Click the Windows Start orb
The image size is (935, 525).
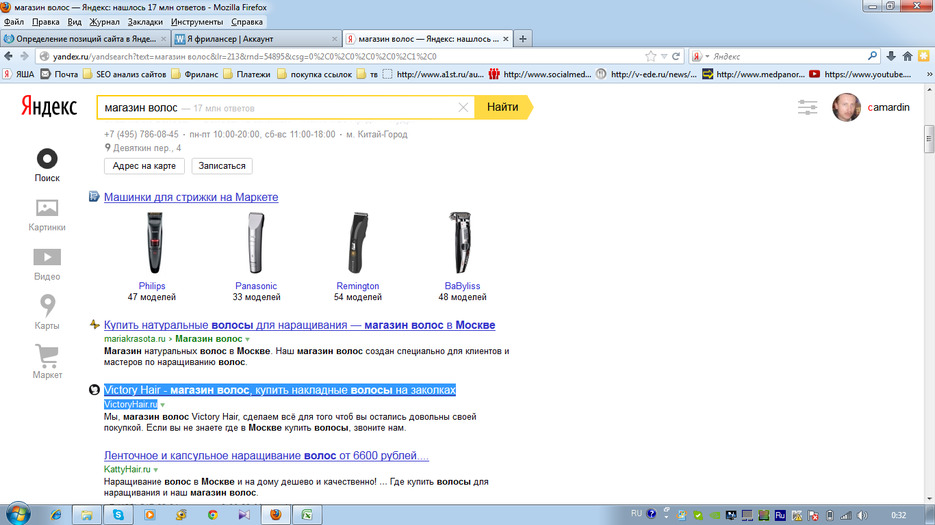tap(17, 514)
